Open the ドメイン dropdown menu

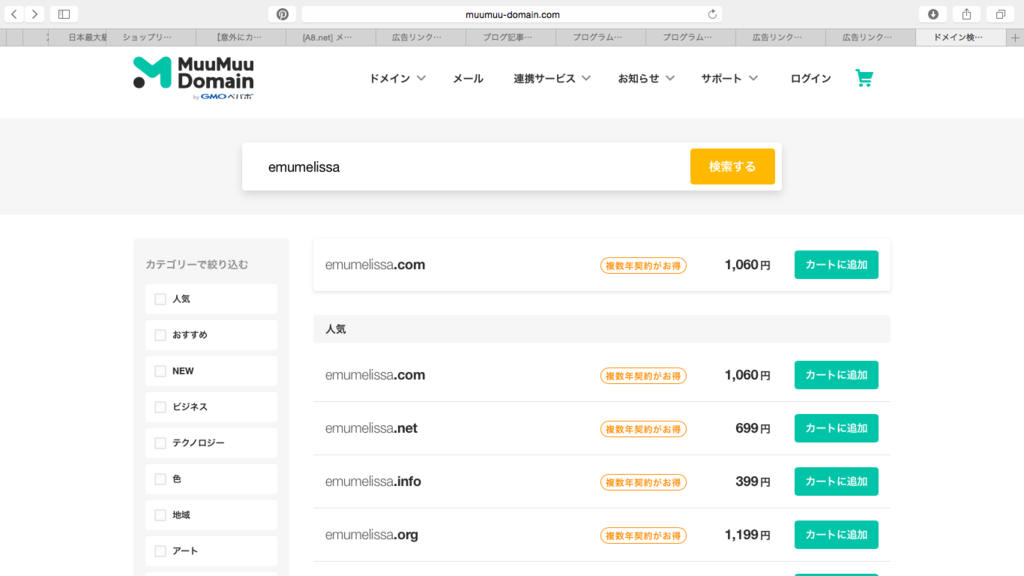(x=397, y=78)
